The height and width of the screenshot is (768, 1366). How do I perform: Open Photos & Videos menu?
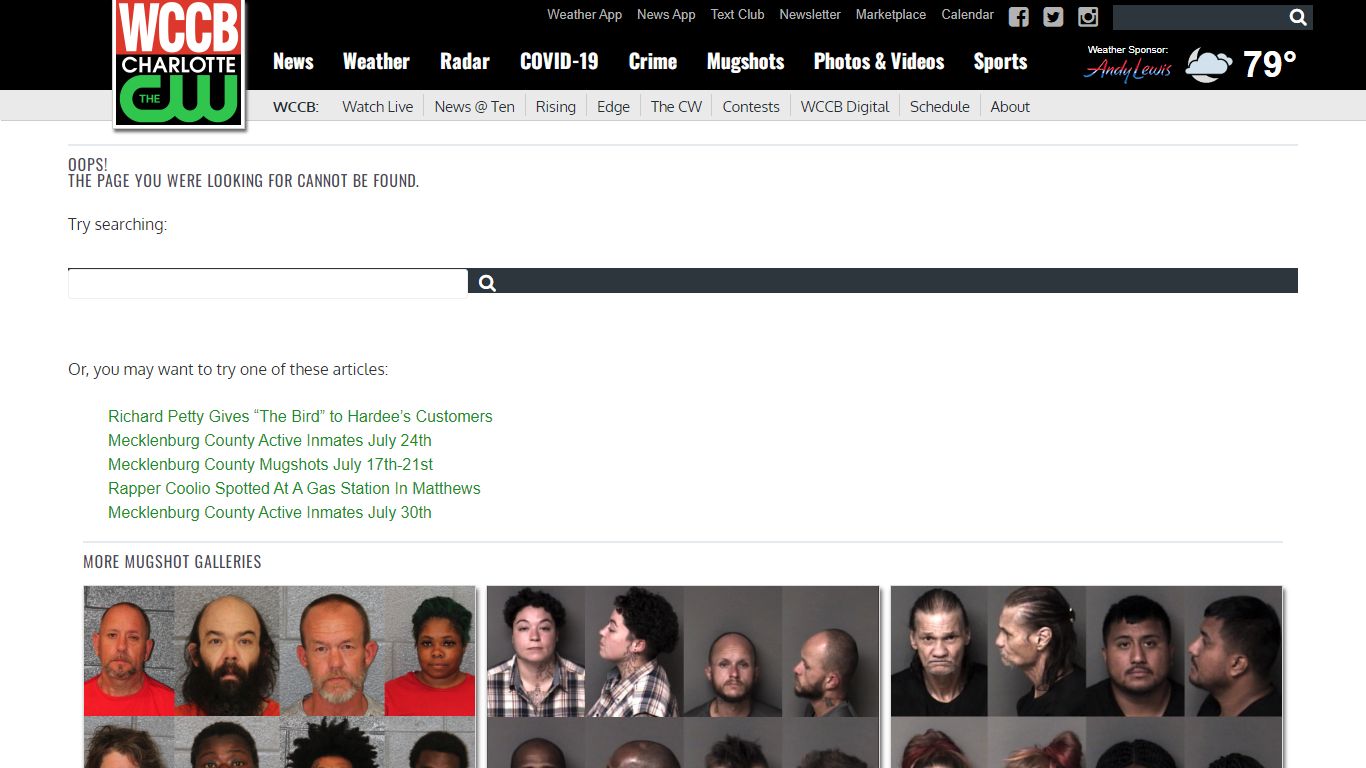879,61
